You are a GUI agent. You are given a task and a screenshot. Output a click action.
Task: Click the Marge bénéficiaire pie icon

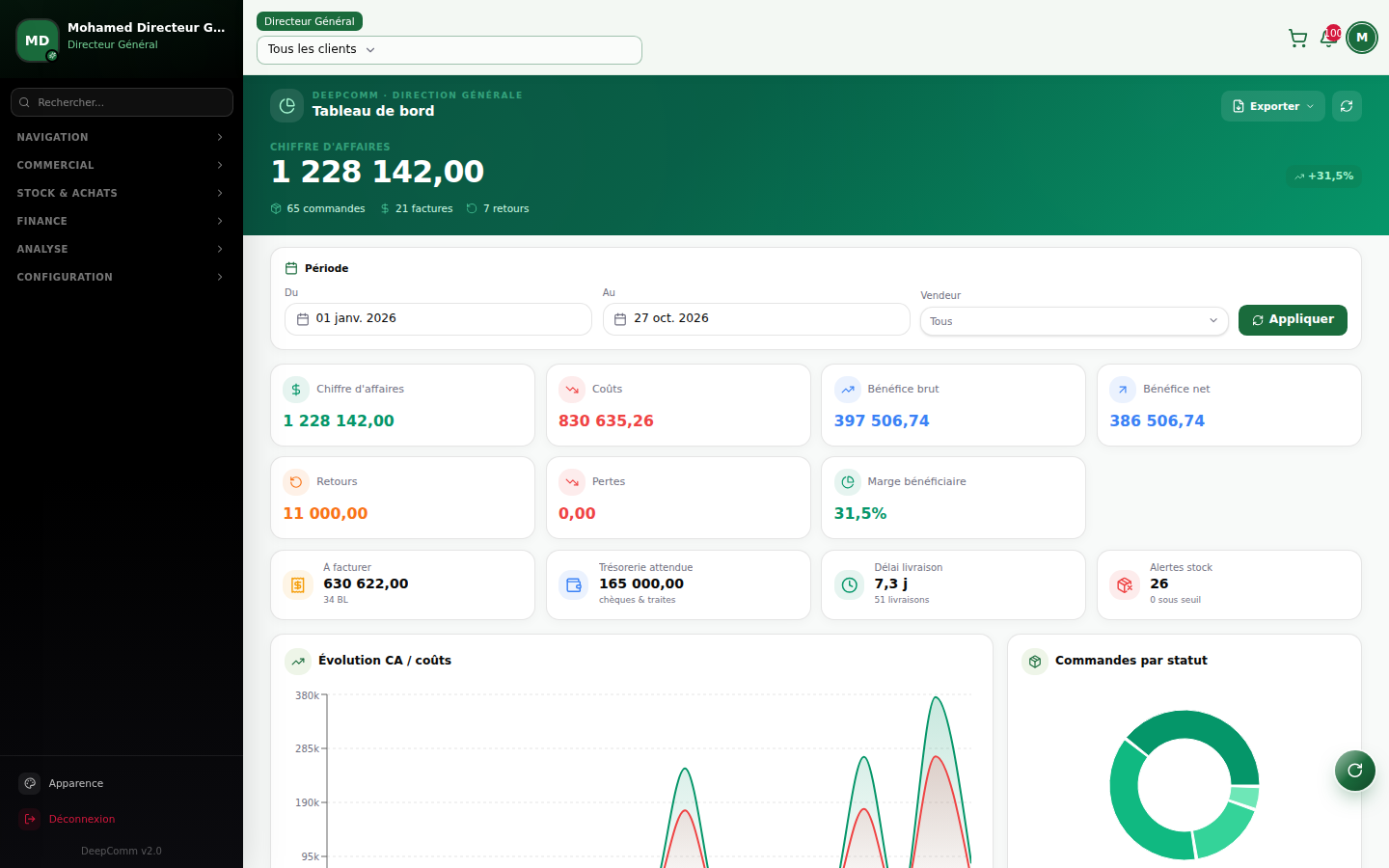pos(848,482)
